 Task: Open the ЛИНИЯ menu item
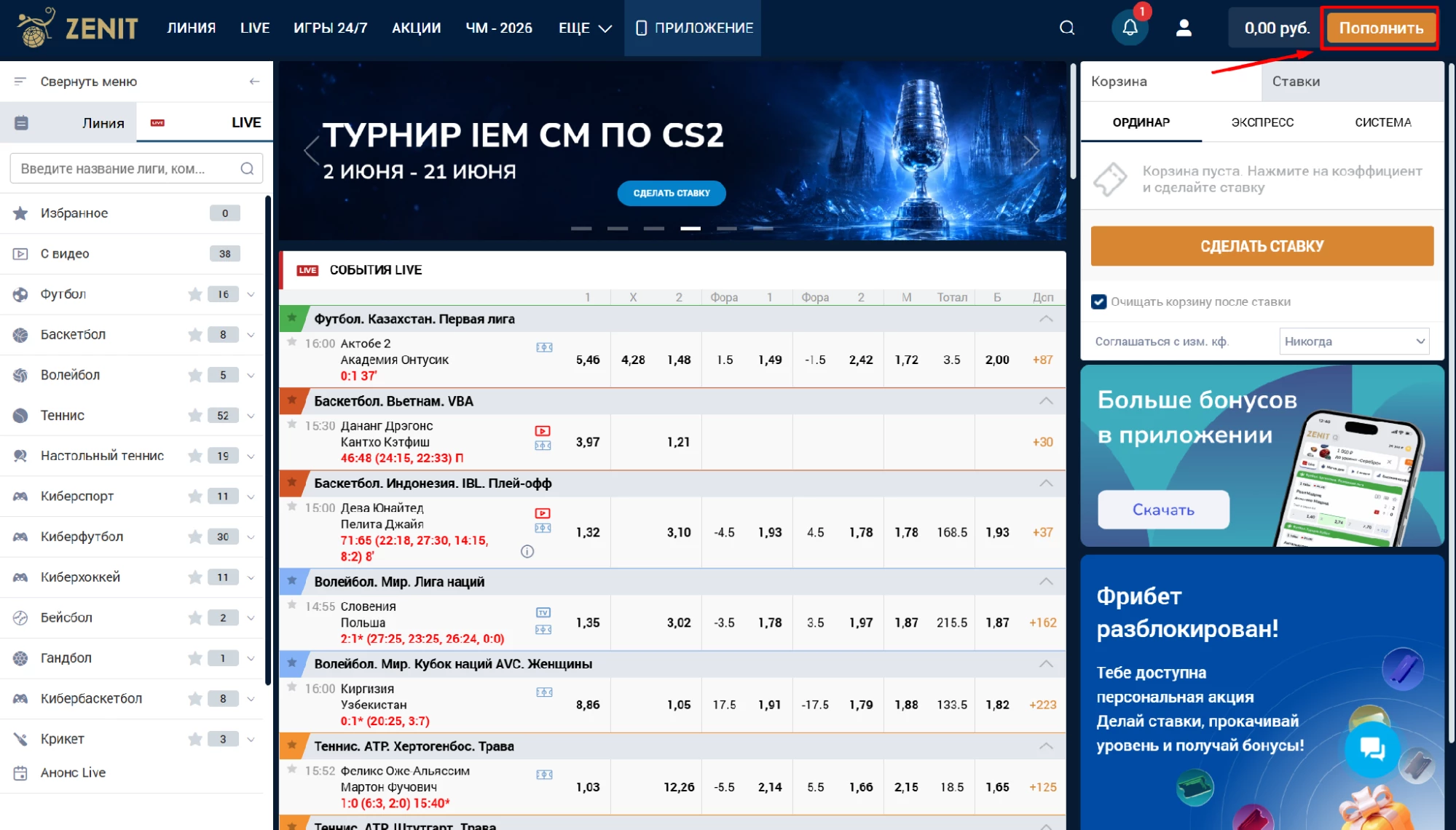tap(191, 28)
